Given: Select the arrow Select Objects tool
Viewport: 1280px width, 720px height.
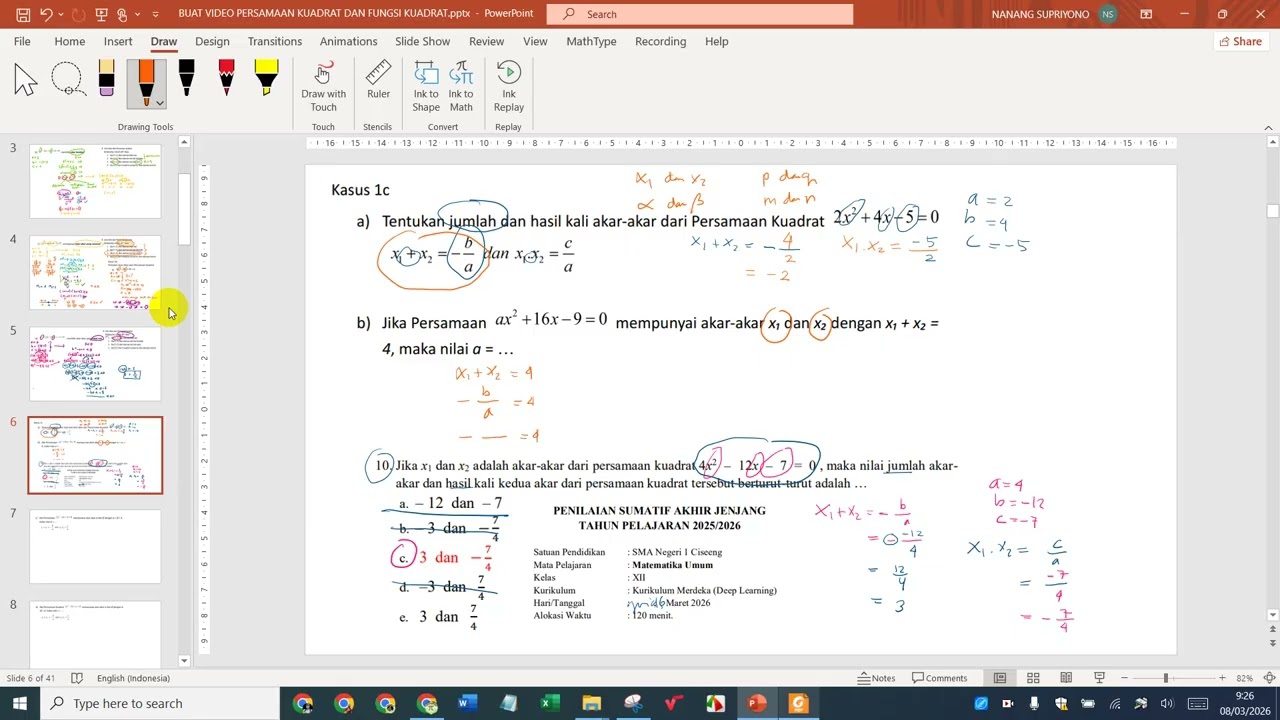Looking at the screenshot, I should pos(26,79).
